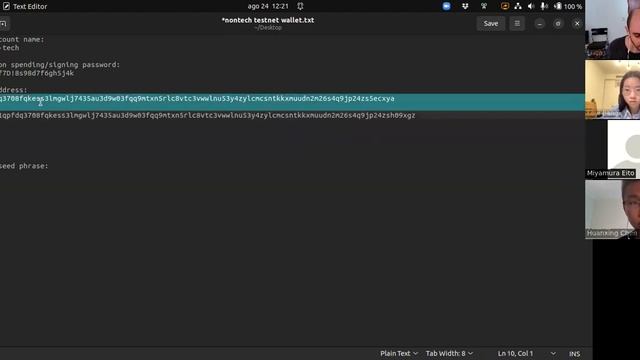Select Miyamura Eito's video tile
This screenshot has width=640, height=360.
(612, 149)
